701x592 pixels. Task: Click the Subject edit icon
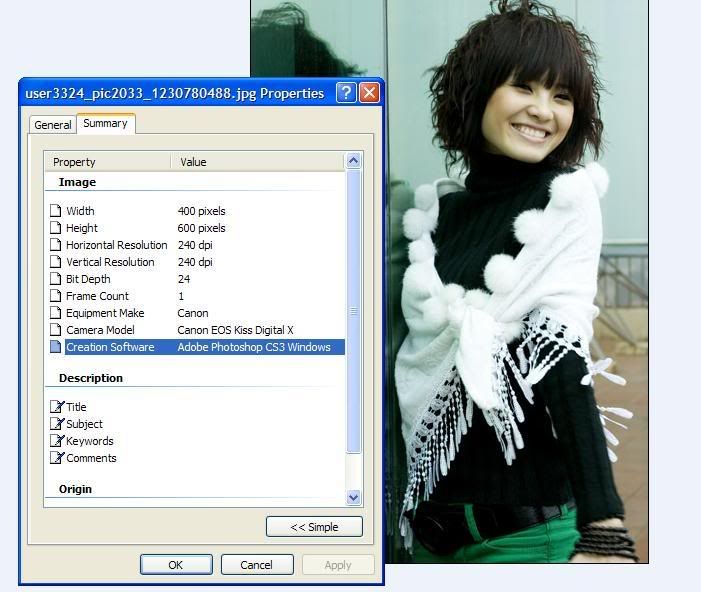(x=56, y=424)
